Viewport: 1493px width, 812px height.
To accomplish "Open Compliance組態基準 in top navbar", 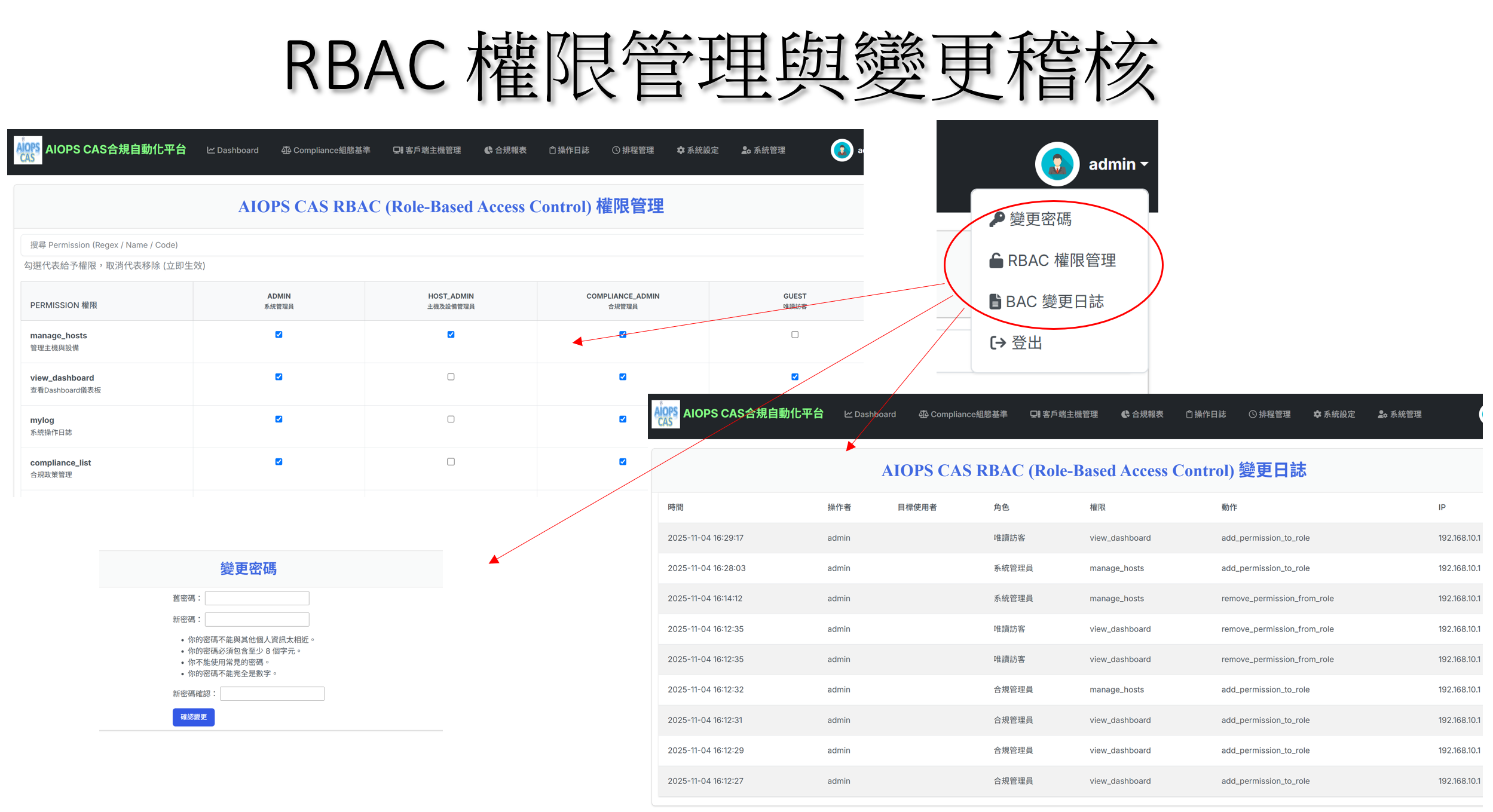I will click(326, 151).
